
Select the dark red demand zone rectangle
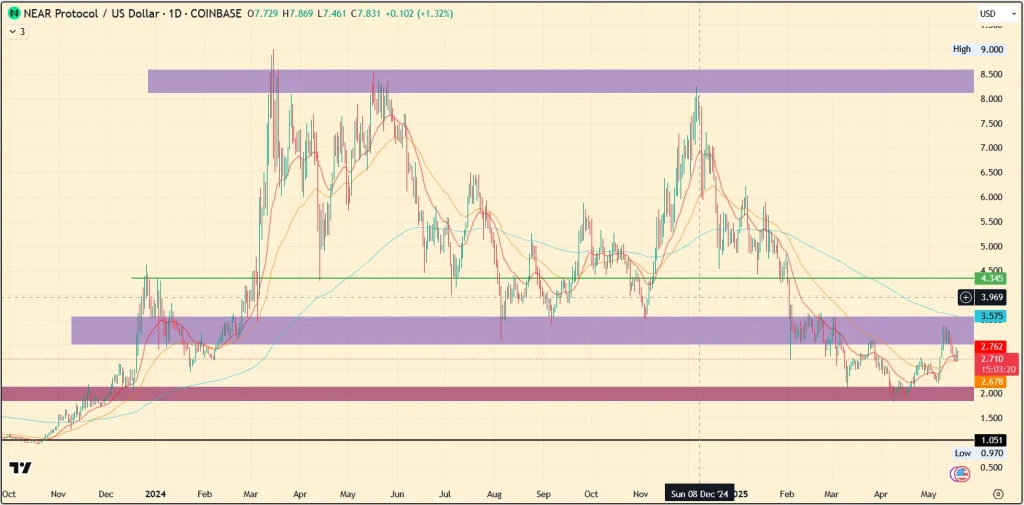pos(487,393)
